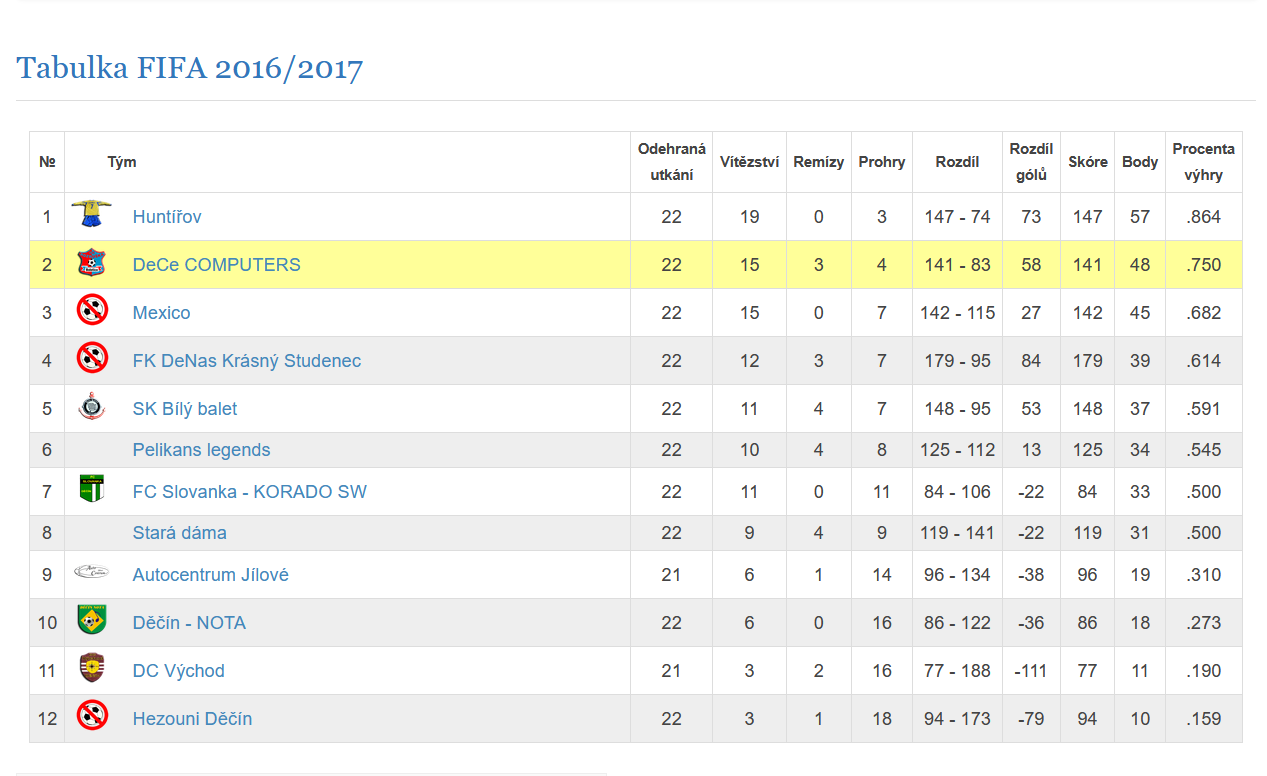The height and width of the screenshot is (776, 1267).
Task: Click the FC Slovanka green shield logo
Action: [91, 490]
